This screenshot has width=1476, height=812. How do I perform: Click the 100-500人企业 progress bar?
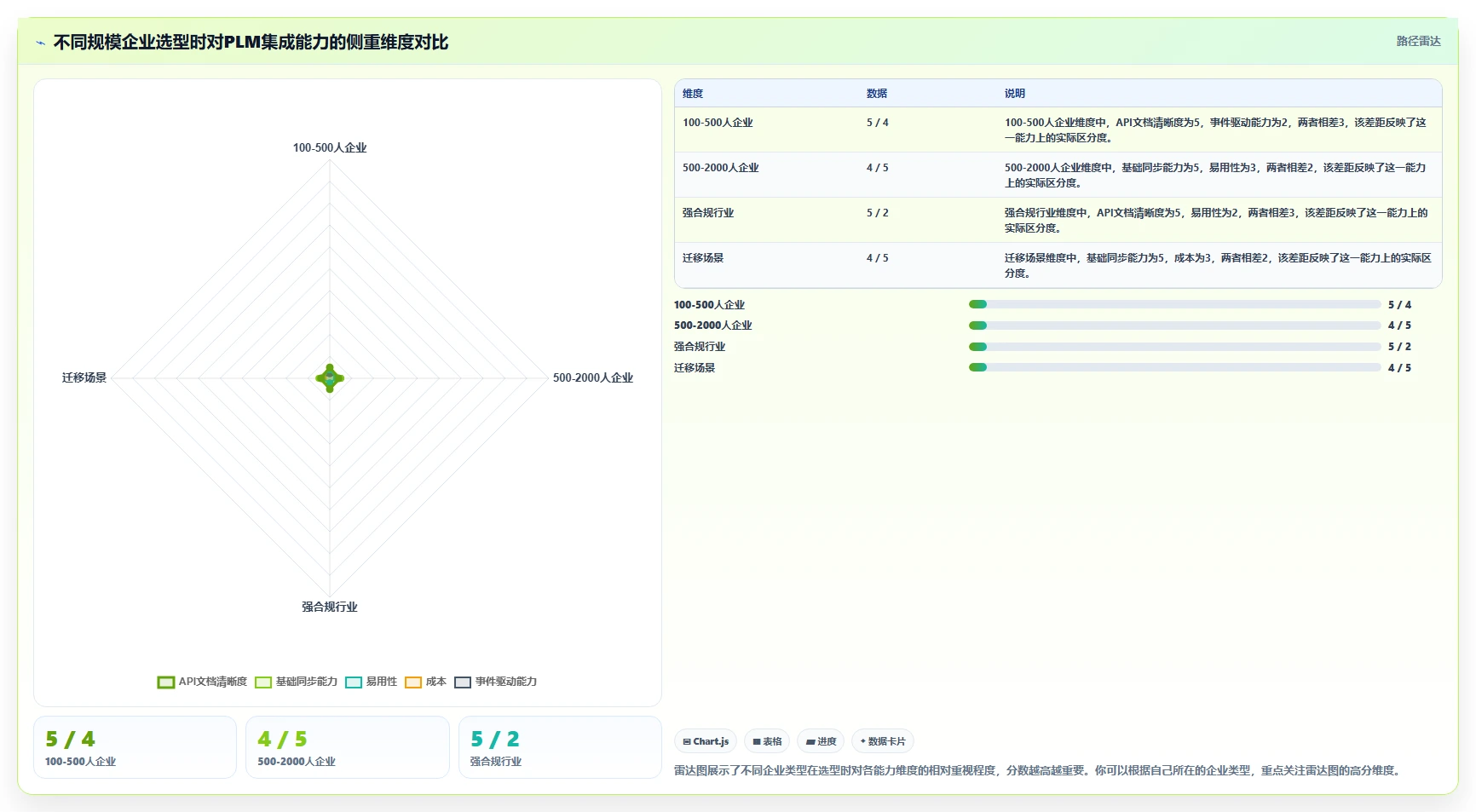click(x=1174, y=304)
